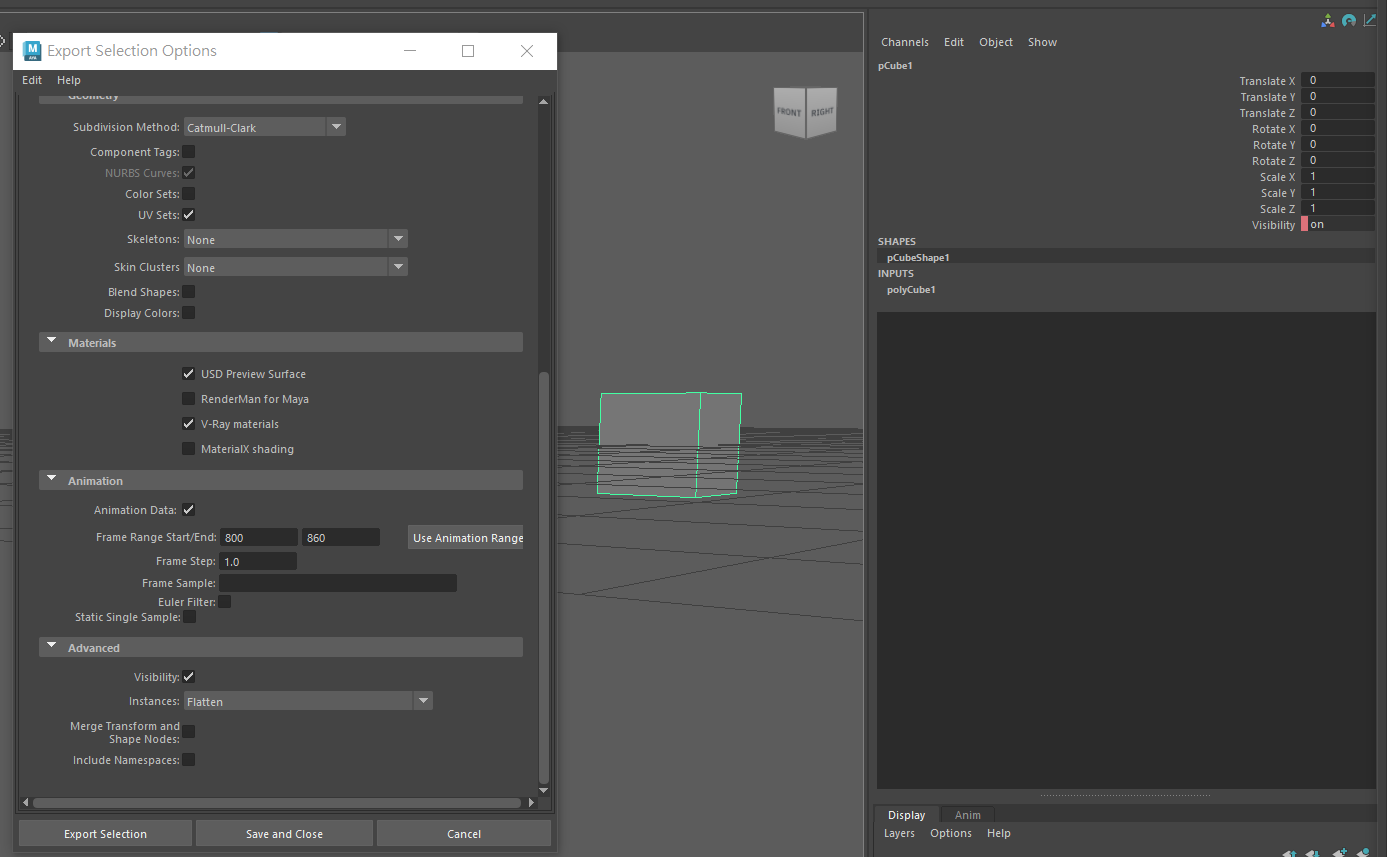Click the Maya logo in dialog title bar

click(x=32, y=51)
